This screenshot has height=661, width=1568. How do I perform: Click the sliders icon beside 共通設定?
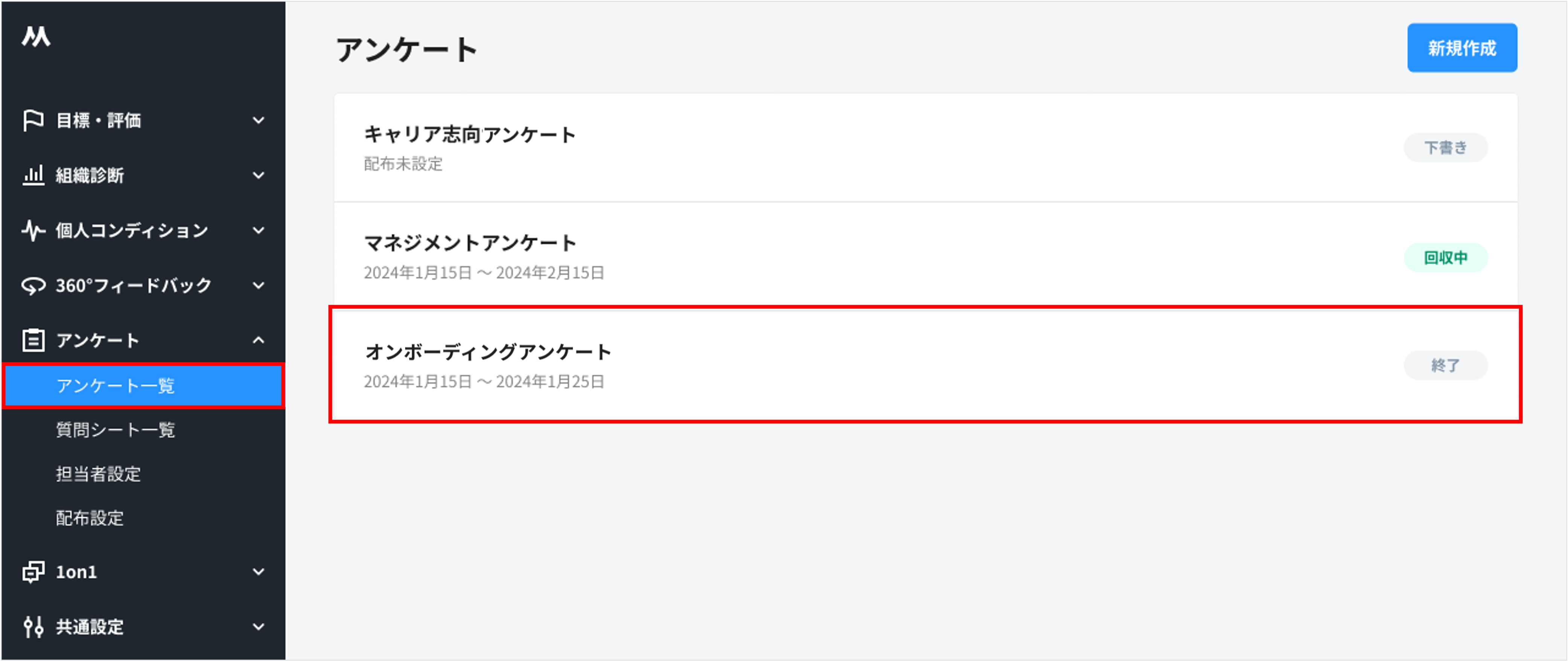click(33, 626)
